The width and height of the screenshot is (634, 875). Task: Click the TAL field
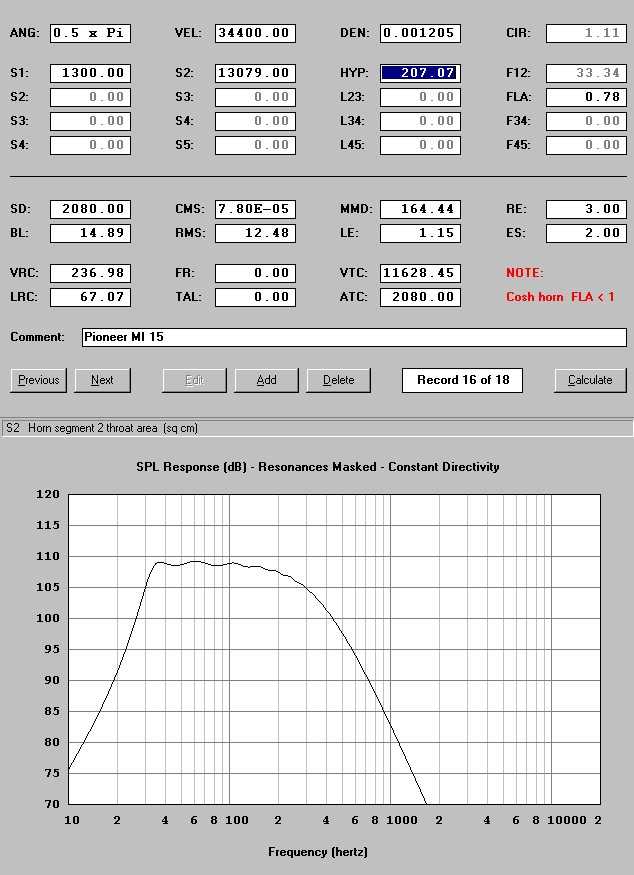tap(255, 297)
